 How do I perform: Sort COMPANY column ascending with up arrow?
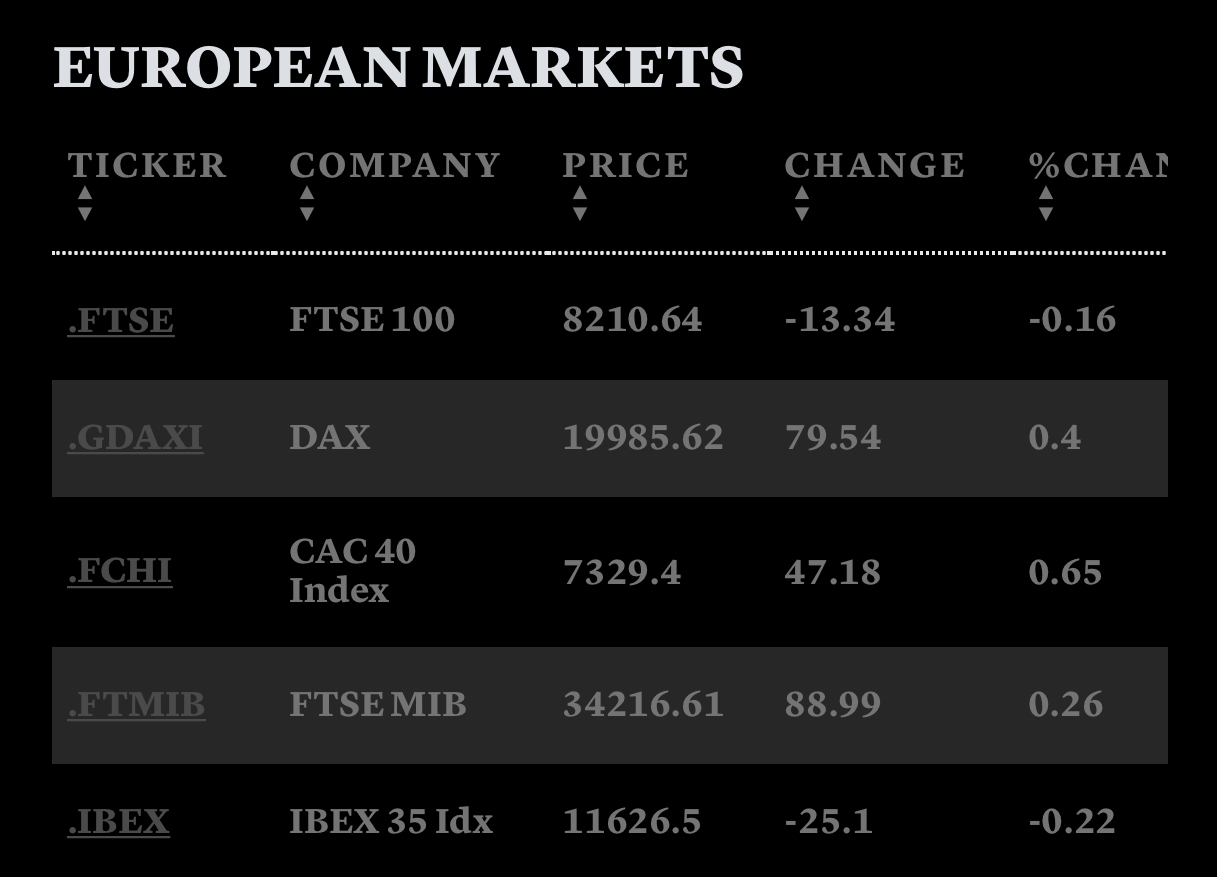point(307,193)
